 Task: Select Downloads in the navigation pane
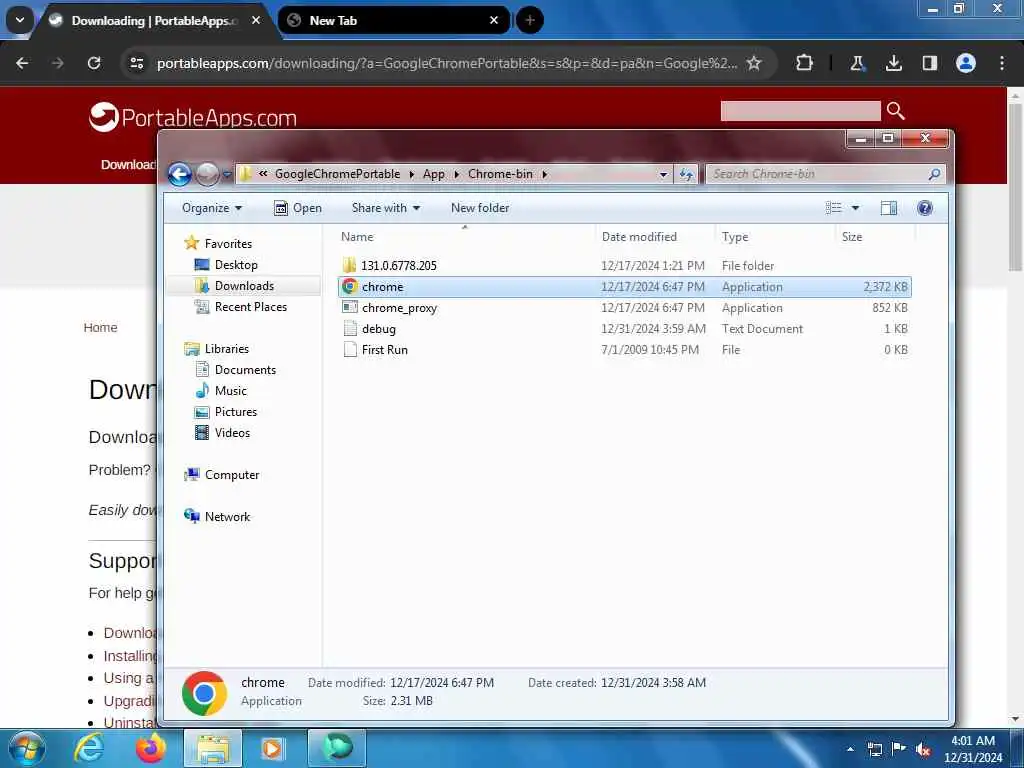(x=244, y=286)
